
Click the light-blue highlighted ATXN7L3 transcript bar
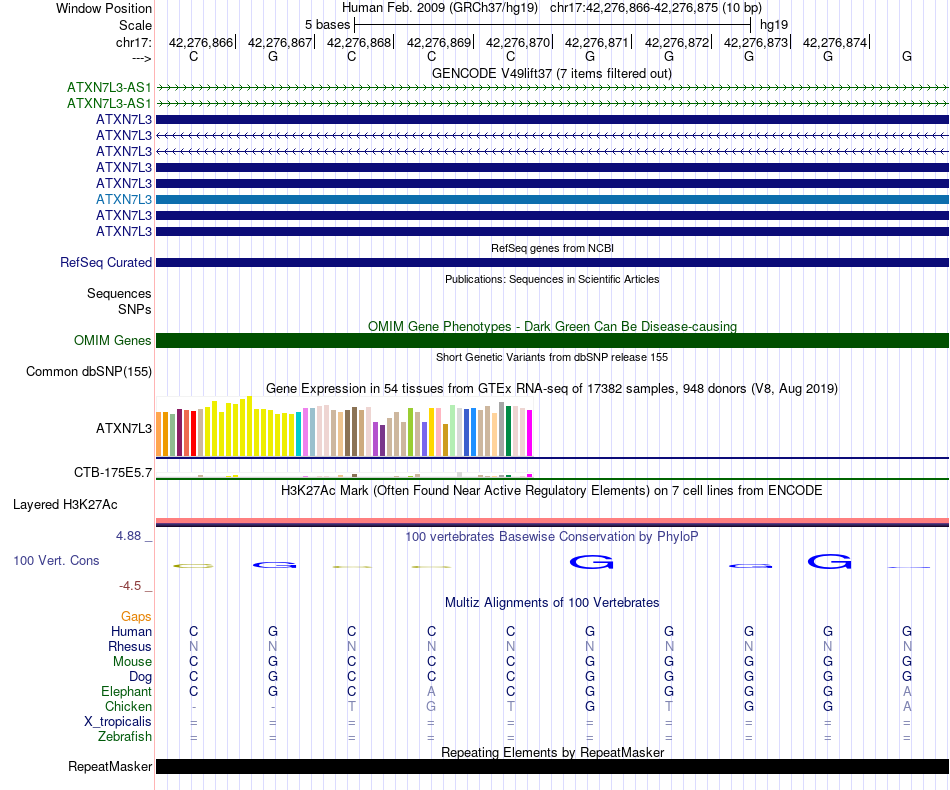(x=552, y=199)
